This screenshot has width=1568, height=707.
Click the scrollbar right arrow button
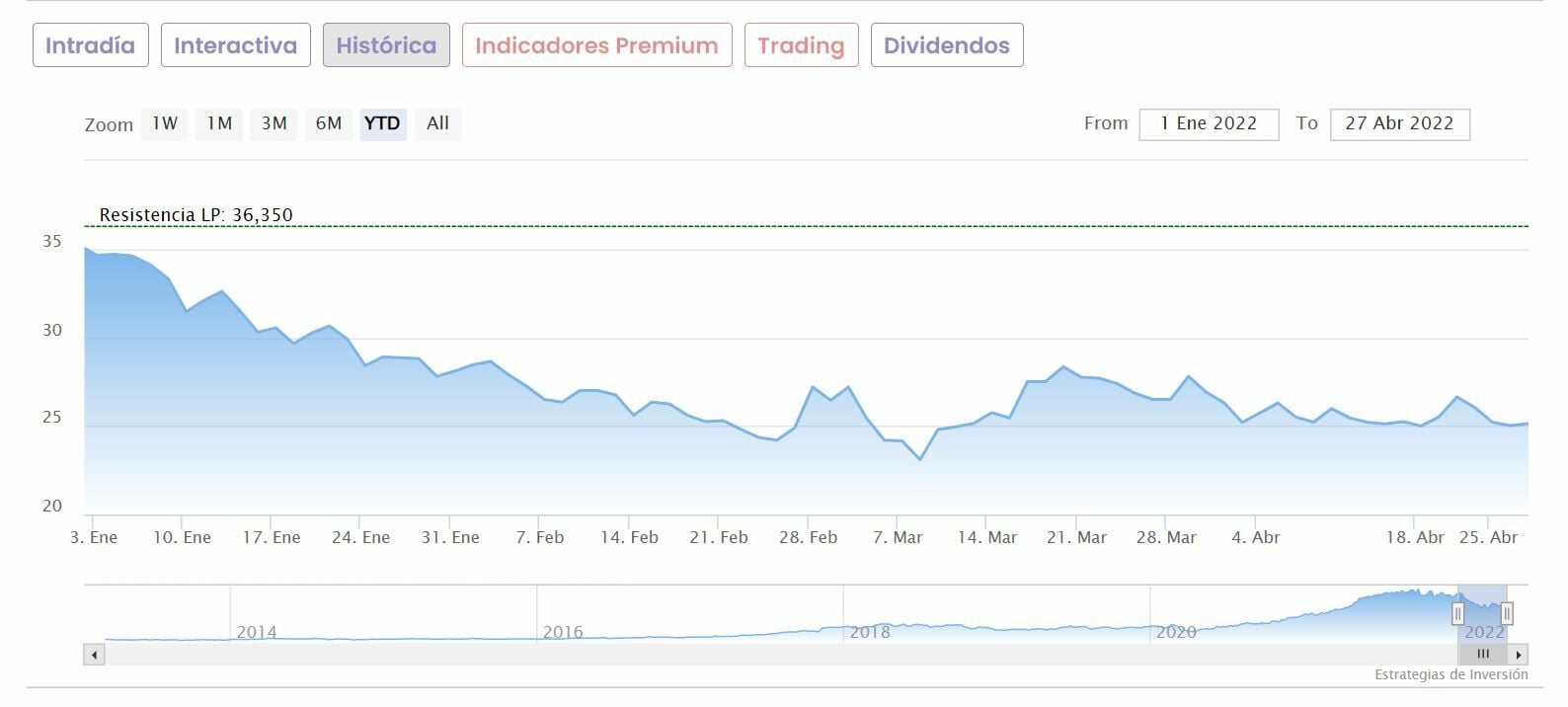pyautogui.click(x=1519, y=654)
